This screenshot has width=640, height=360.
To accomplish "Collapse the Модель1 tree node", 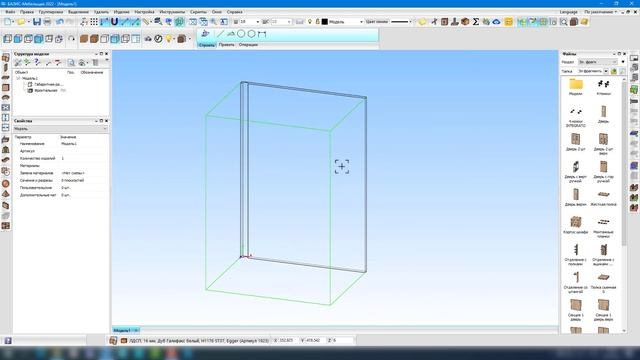I will click(x=18, y=78).
